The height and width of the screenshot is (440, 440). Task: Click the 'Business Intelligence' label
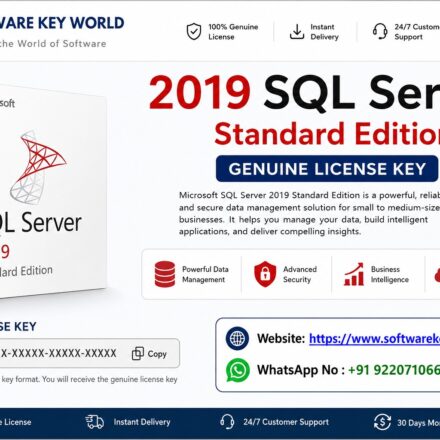coord(390,274)
